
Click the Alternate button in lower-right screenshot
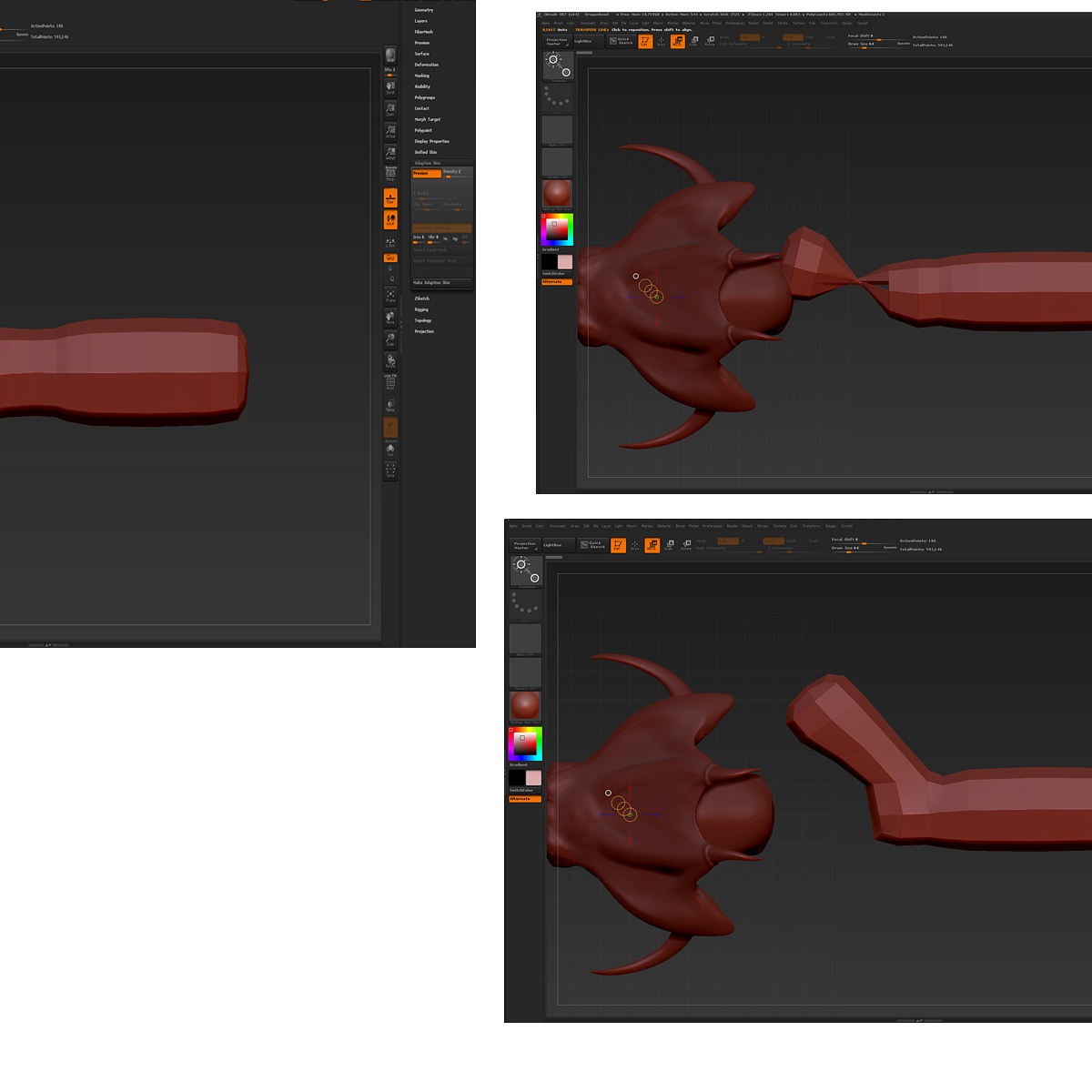click(x=525, y=799)
